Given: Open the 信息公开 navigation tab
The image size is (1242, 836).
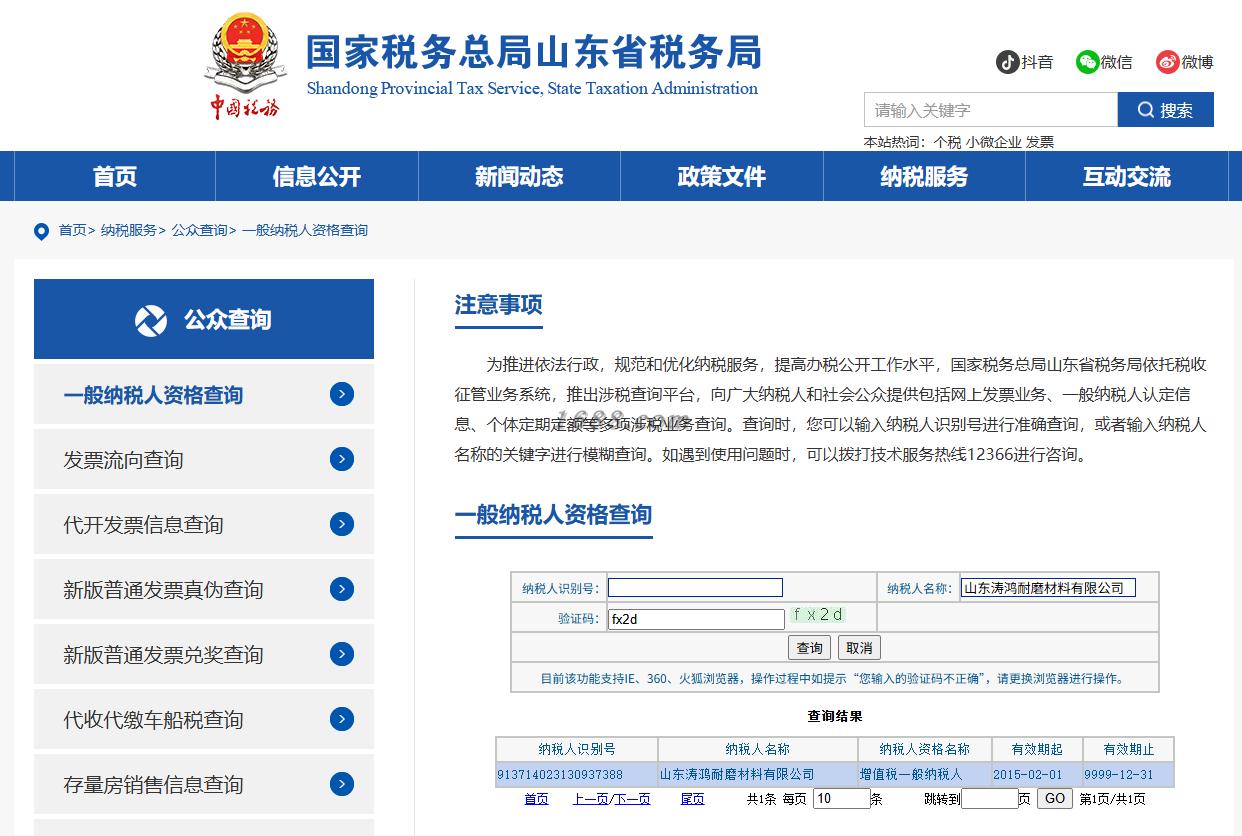Looking at the screenshot, I should [317, 177].
